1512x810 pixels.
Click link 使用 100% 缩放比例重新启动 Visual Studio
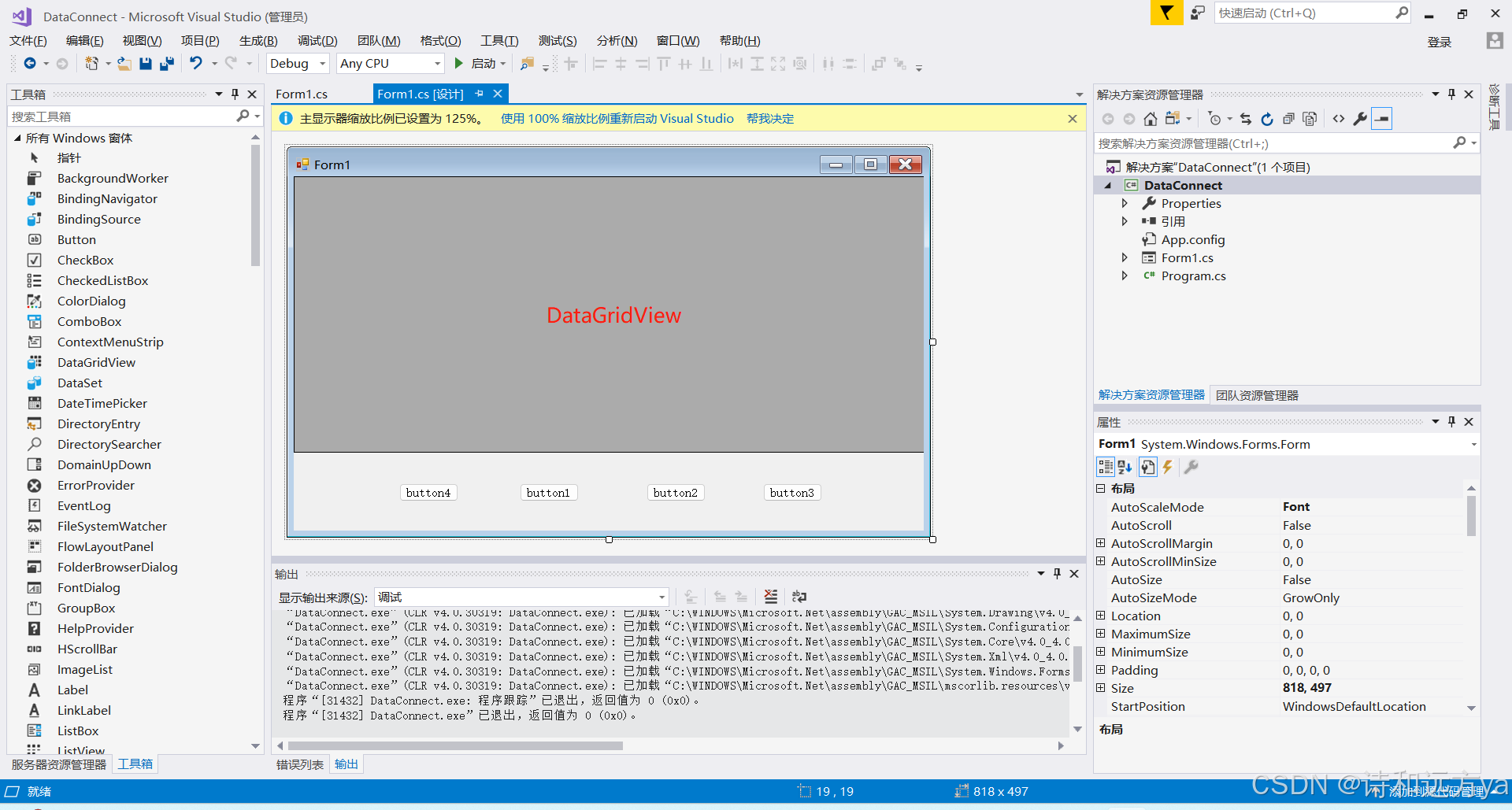[x=617, y=118]
